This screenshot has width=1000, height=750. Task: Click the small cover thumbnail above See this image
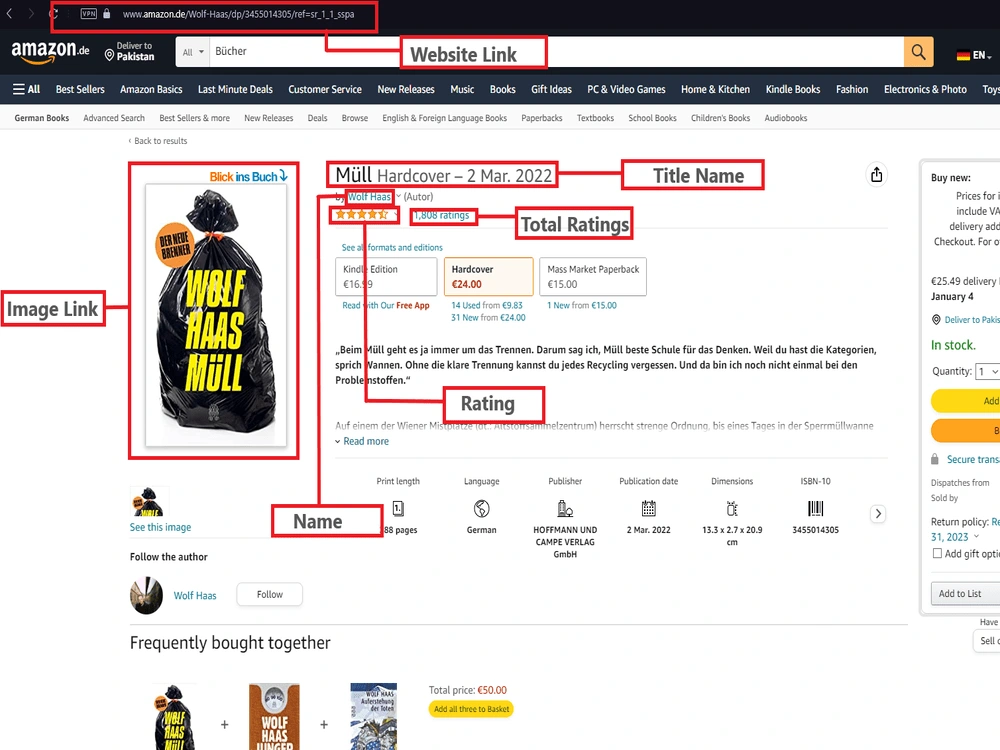(x=149, y=502)
